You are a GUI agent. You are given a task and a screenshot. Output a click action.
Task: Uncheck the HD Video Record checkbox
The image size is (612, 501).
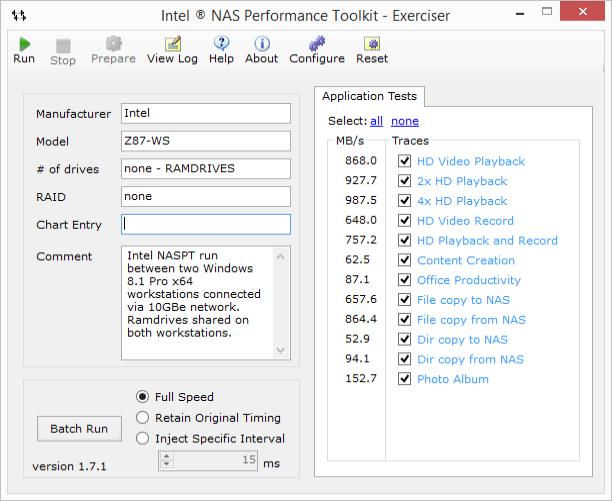404,220
